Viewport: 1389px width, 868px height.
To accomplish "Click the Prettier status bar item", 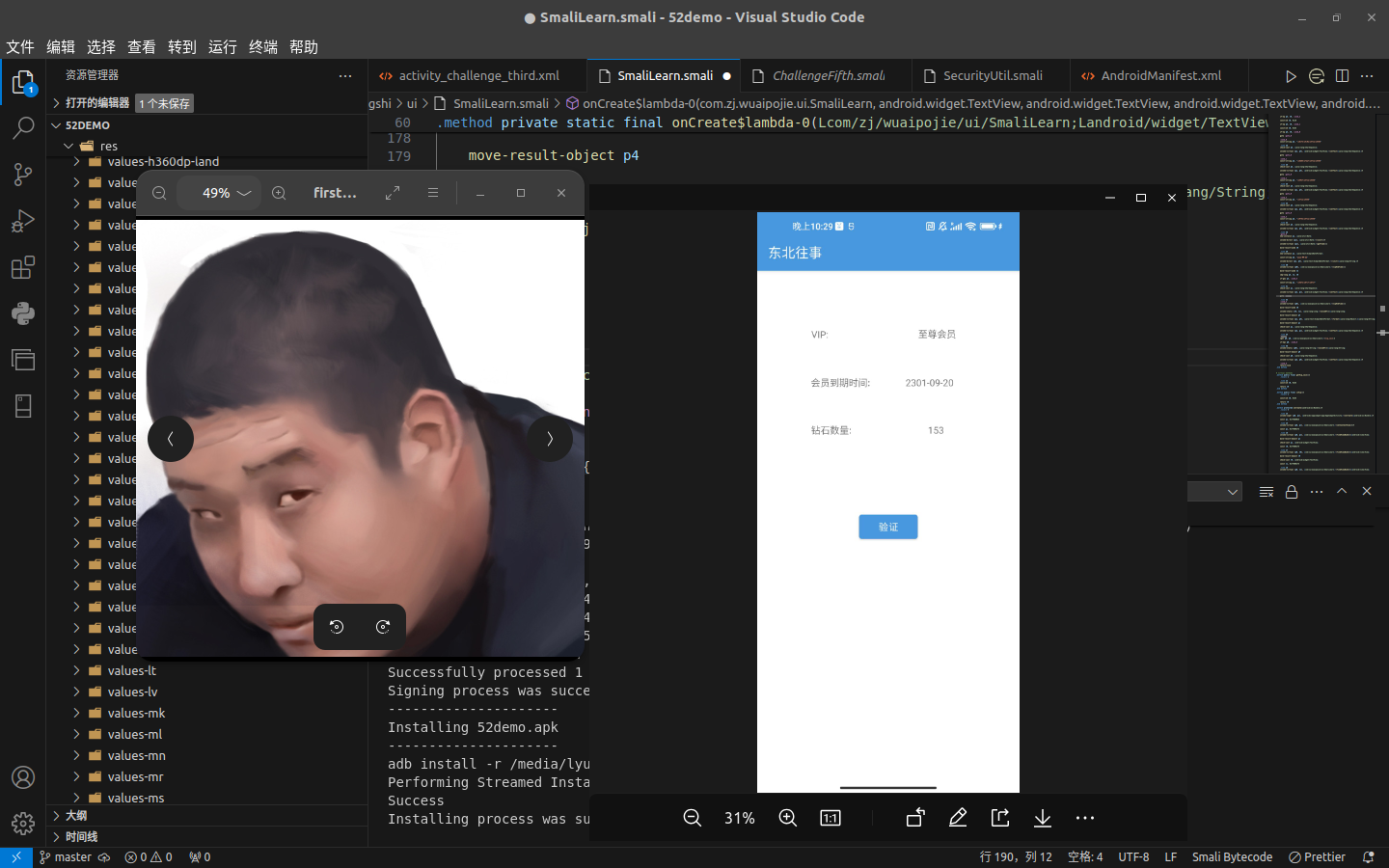I will 1318,856.
